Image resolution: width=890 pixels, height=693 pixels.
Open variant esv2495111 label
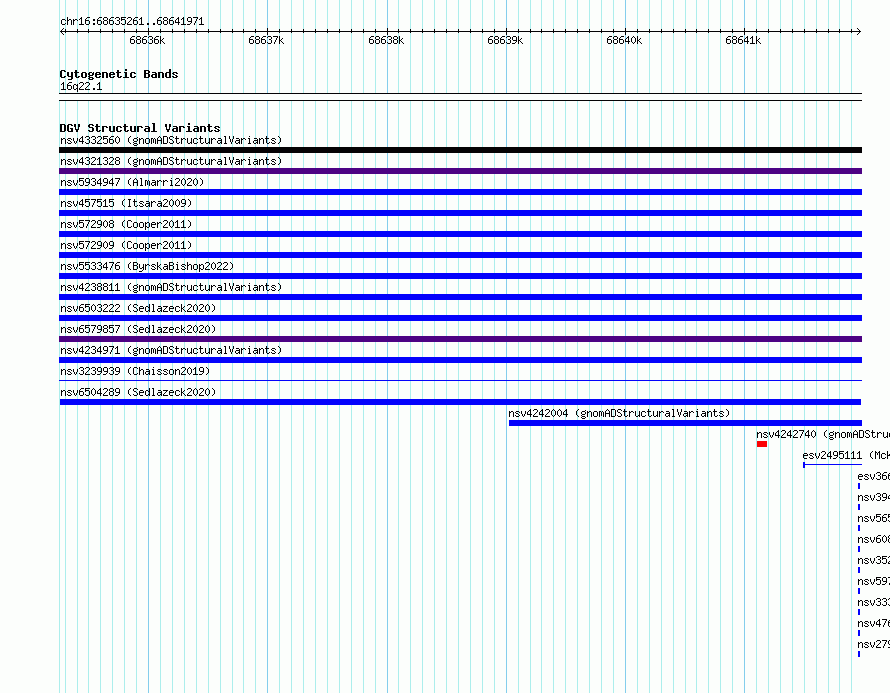click(846, 455)
